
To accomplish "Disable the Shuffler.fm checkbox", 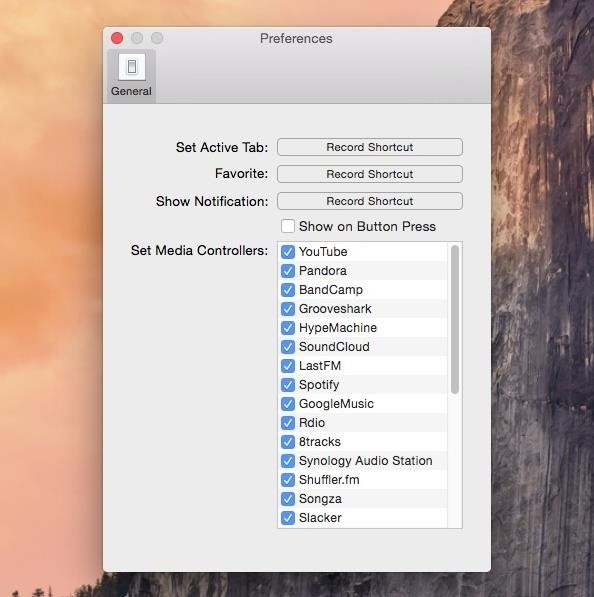I will pos(288,480).
